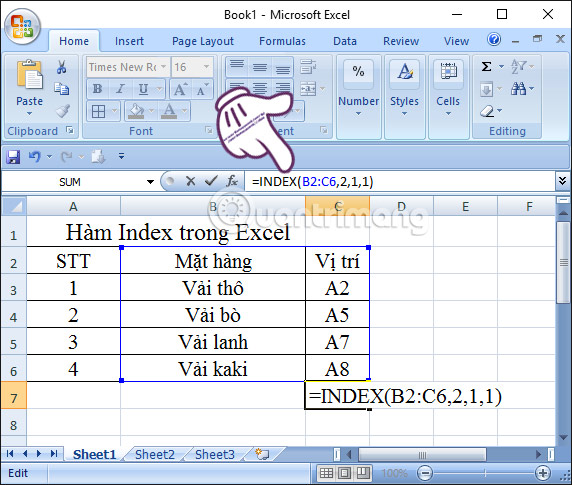Open the Number group menu

tap(359, 98)
